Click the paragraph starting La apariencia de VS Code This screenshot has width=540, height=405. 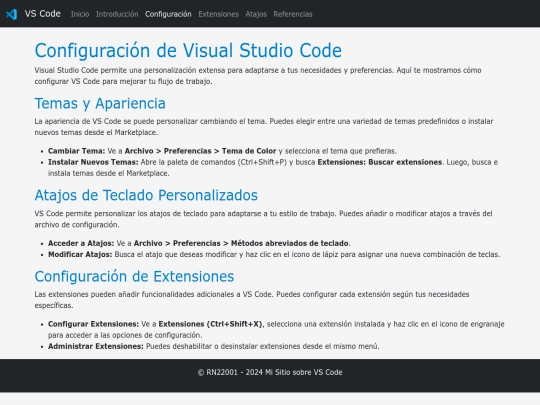pyautogui.click(x=264, y=127)
